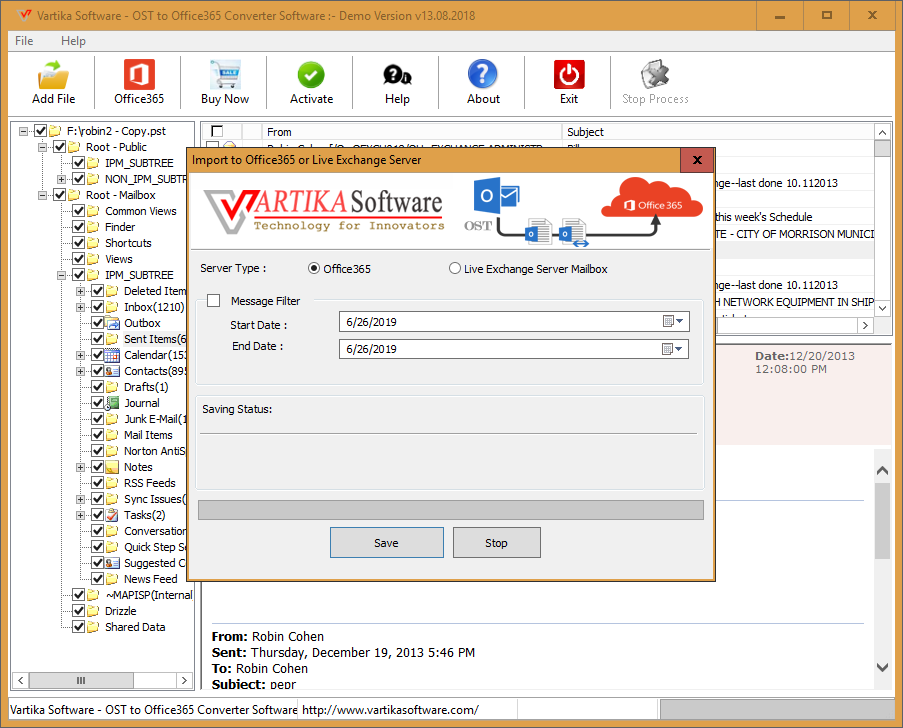Expand the Sync Issues tree node
903x728 pixels.
pyautogui.click(x=81, y=499)
